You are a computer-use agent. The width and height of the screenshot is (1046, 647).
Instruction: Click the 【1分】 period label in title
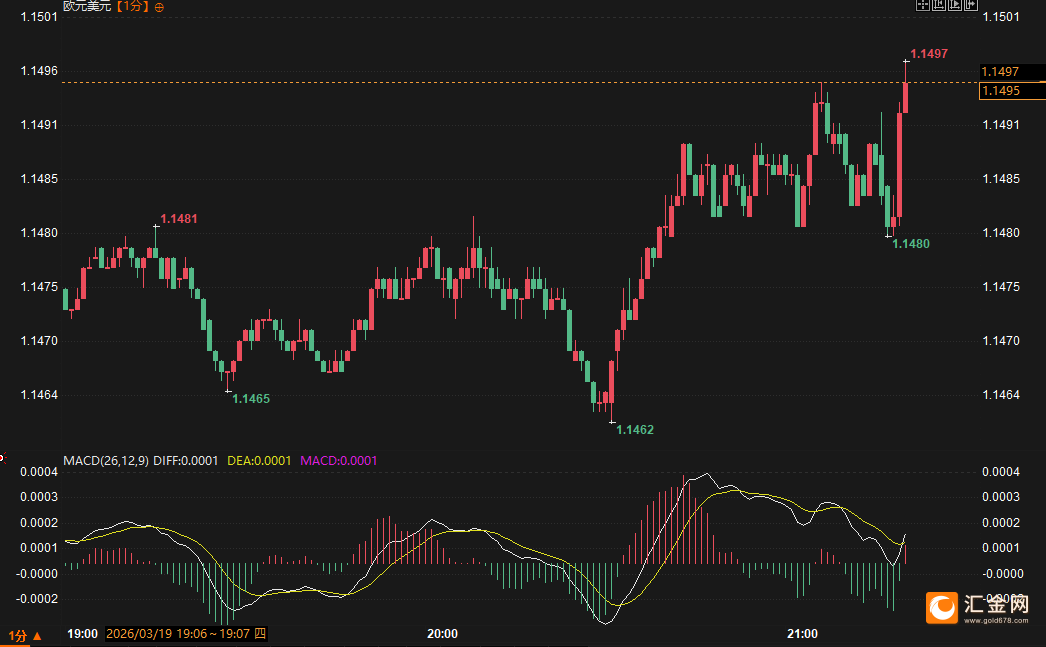pyautogui.click(x=131, y=6)
